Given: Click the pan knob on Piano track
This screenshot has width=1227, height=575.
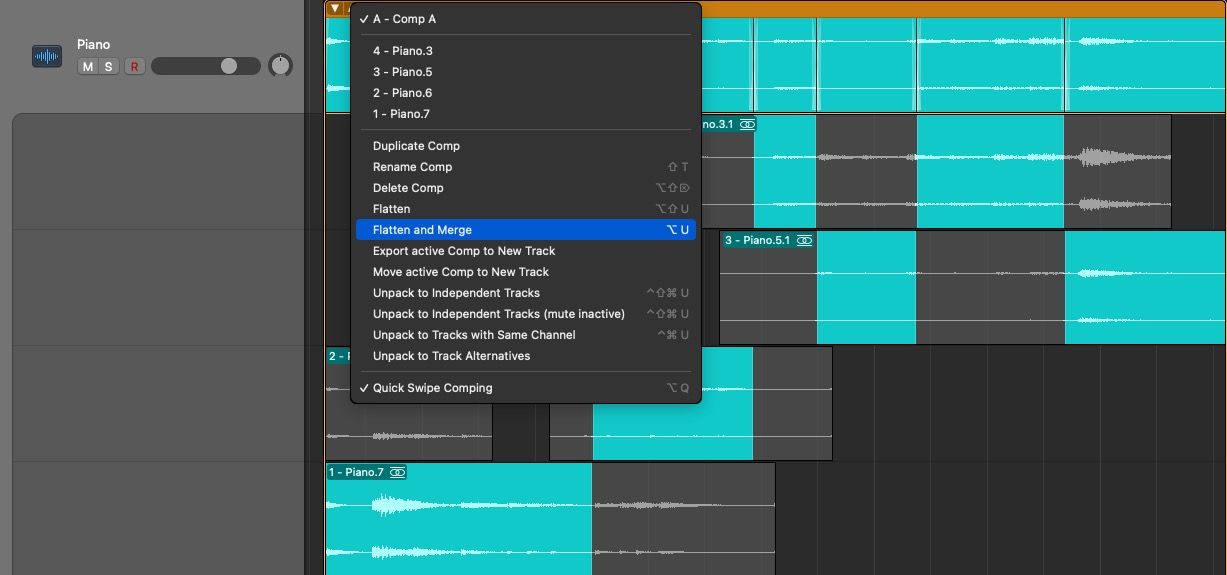Looking at the screenshot, I should coord(281,66).
